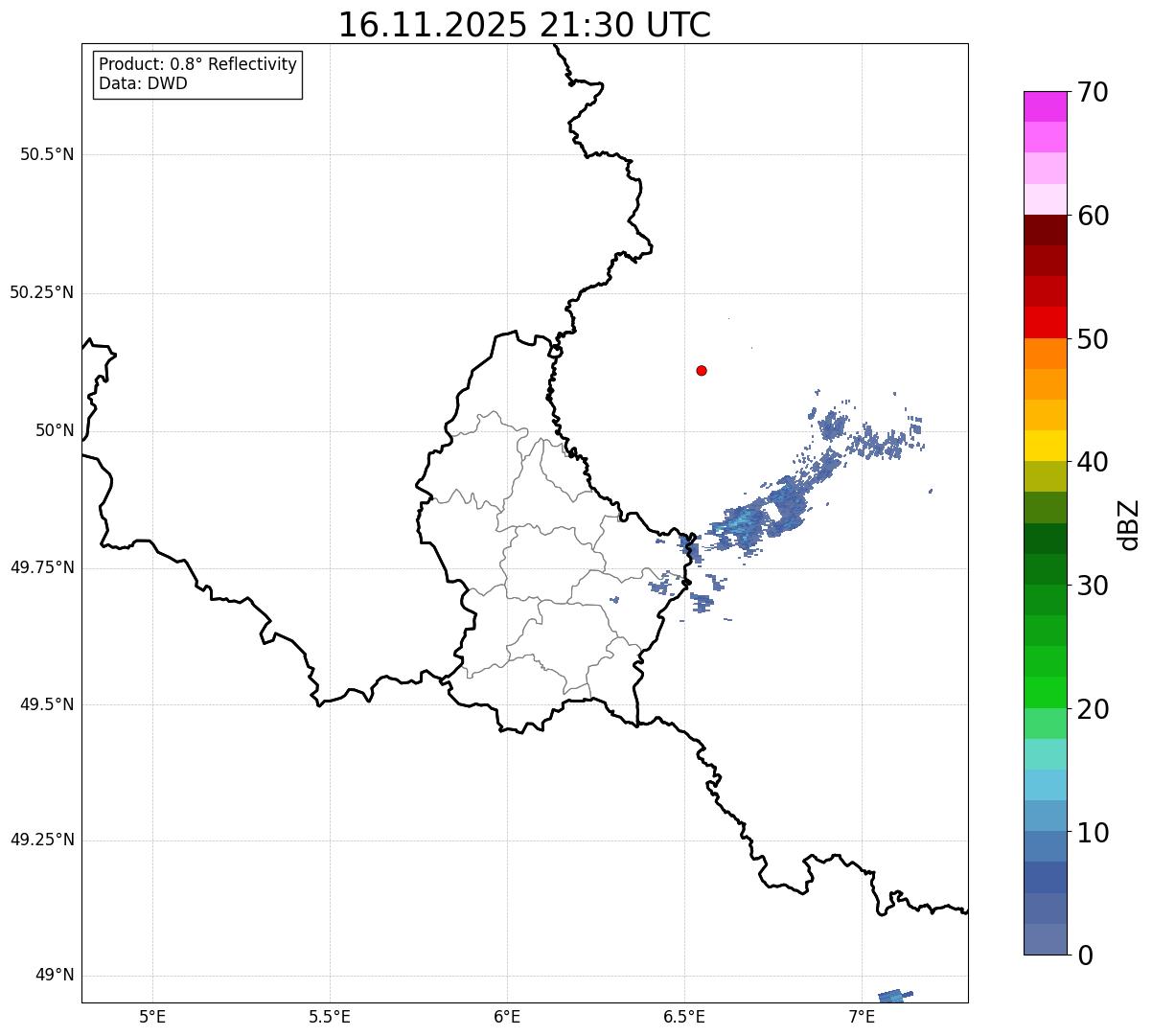The height and width of the screenshot is (1036, 1152).
Task: Click the 50.25°N latitude label
Action: tap(41, 292)
